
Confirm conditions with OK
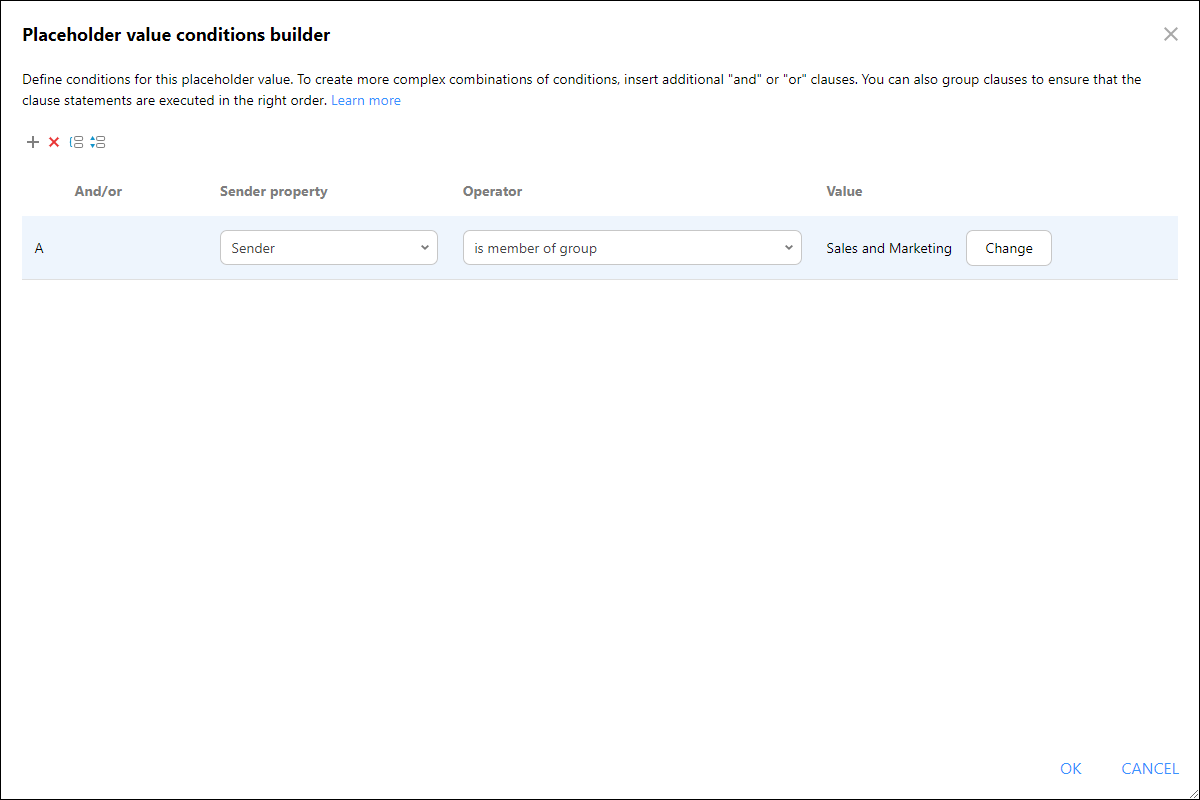point(1071,768)
